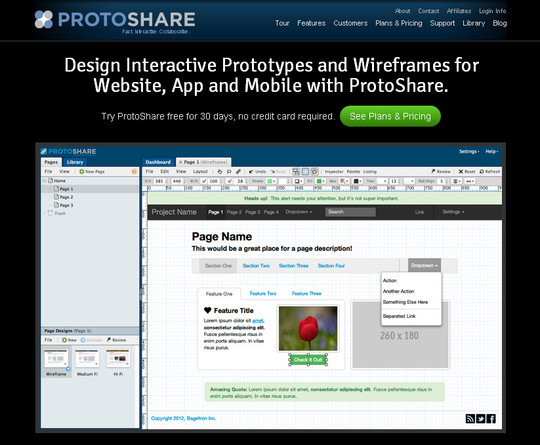This screenshot has height=445, width=540.
Task: Click the Copyright 2012, Bagelron Inc. link
Action: point(184,418)
